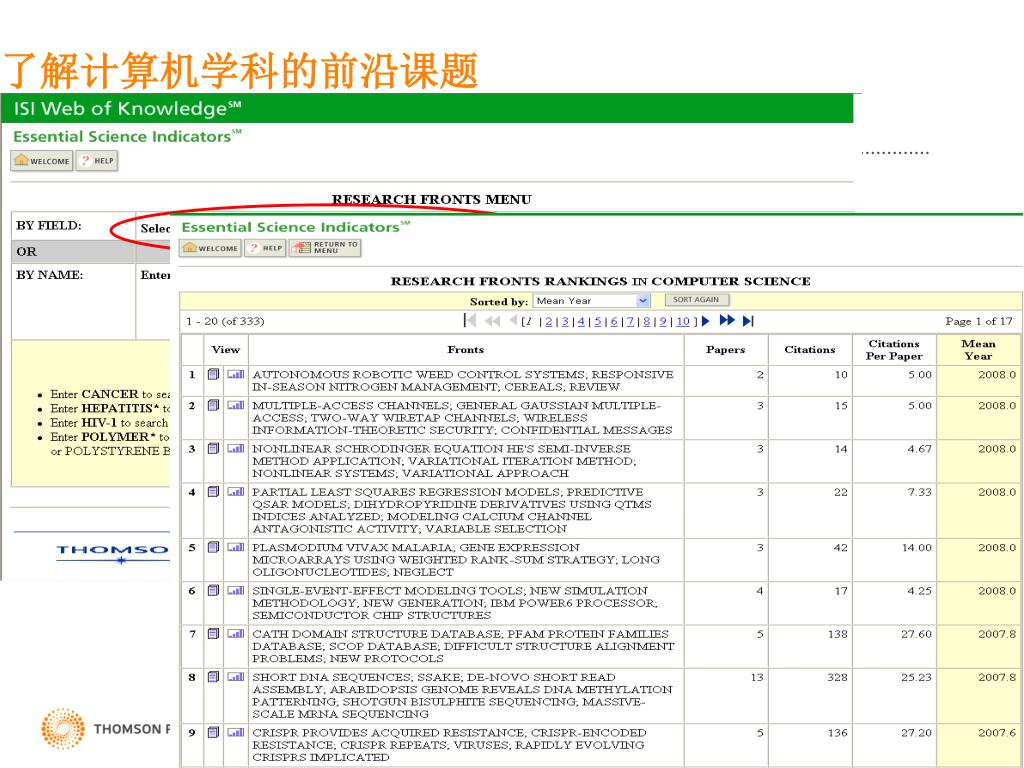The height and width of the screenshot is (768, 1024).
Task: Open document view icon for row 7
Action: (214, 633)
